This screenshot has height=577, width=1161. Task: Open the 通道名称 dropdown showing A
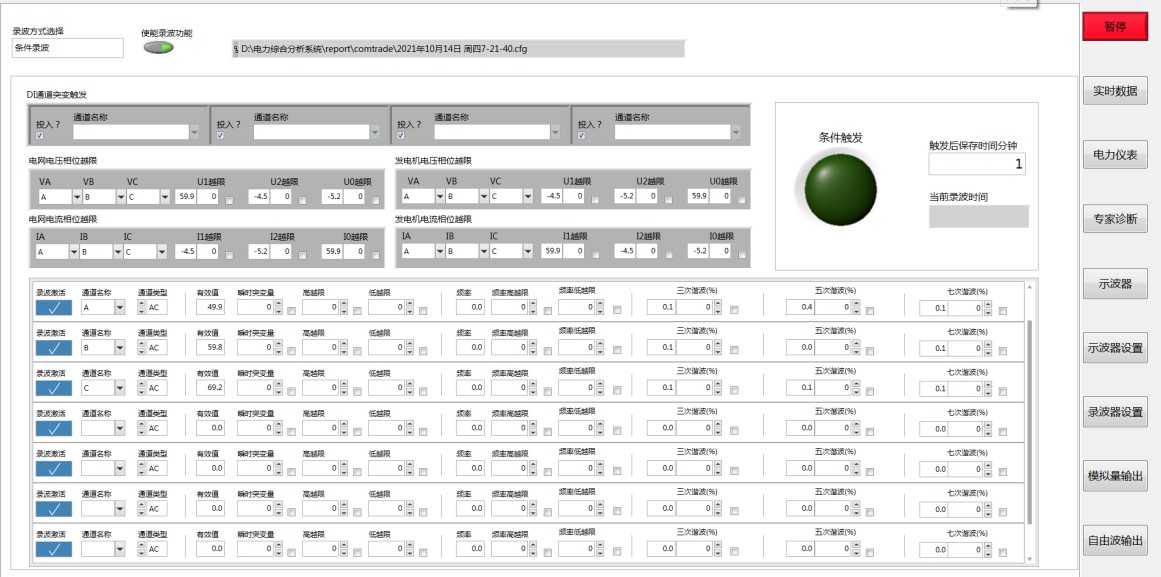click(x=120, y=307)
